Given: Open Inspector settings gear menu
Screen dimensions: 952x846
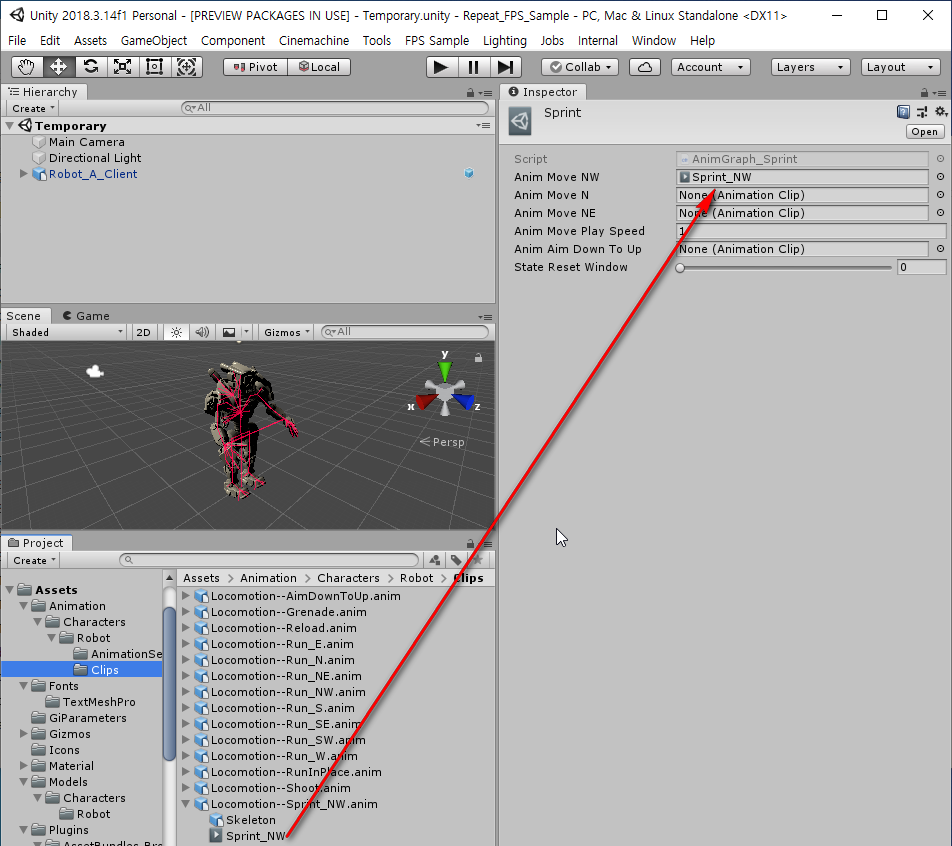Looking at the screenshot, I should coord(940,112).
